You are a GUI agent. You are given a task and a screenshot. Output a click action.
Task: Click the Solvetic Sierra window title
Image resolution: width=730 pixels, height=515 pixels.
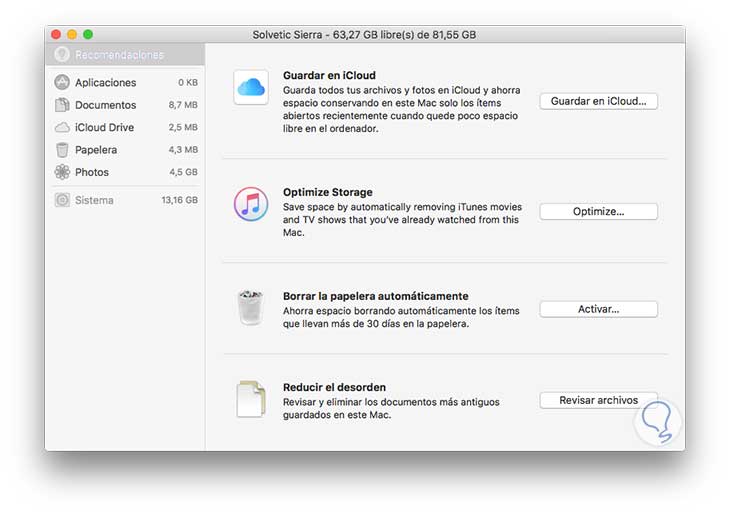364,34
